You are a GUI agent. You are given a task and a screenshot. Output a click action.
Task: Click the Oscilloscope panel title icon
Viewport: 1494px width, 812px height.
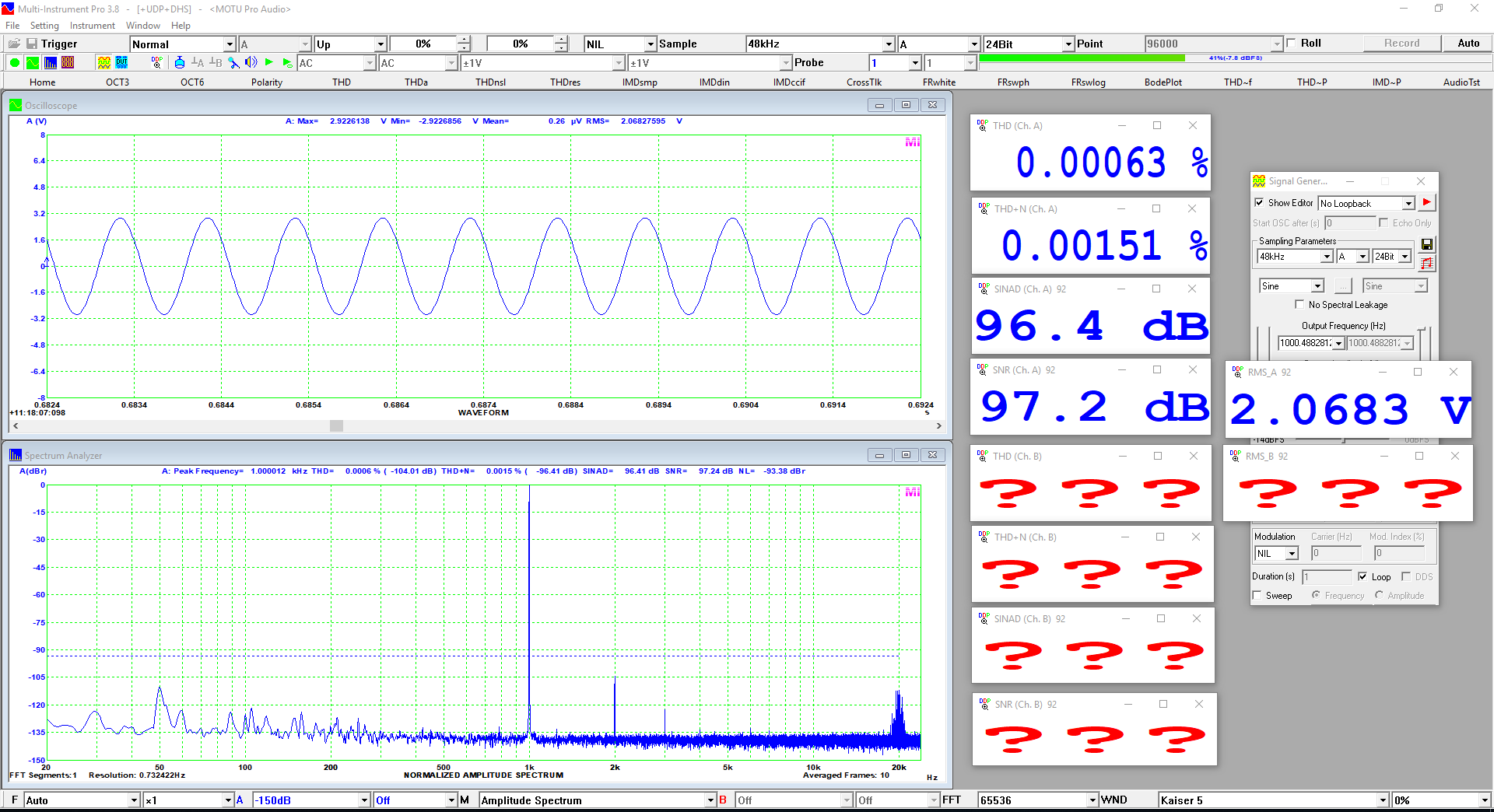click(16, 105)
